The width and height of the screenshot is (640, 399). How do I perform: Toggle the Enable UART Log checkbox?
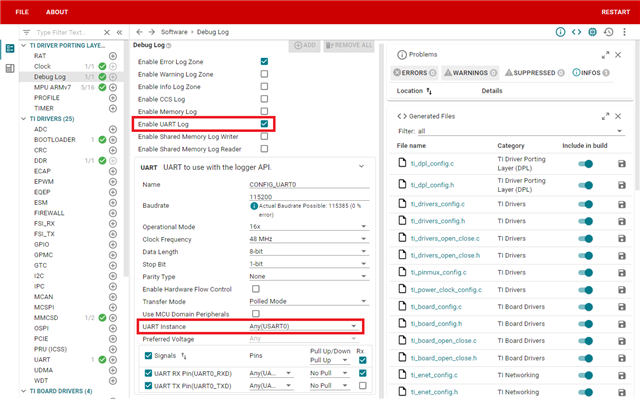tap(264, 124)
